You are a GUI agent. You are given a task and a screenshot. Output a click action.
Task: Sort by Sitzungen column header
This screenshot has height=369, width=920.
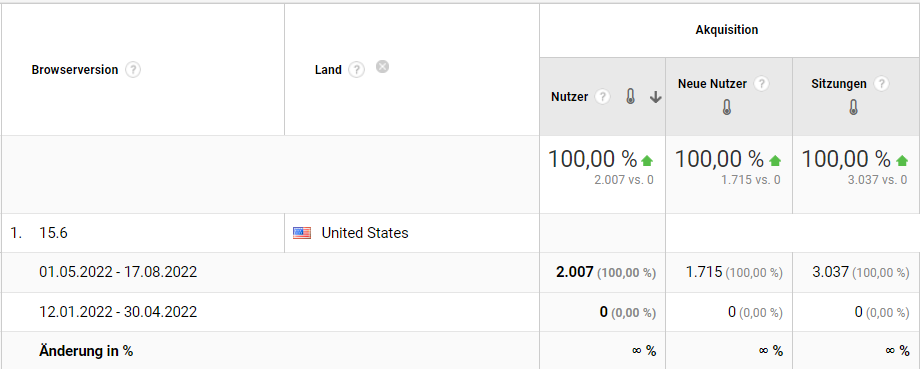(x=838, y=84)
